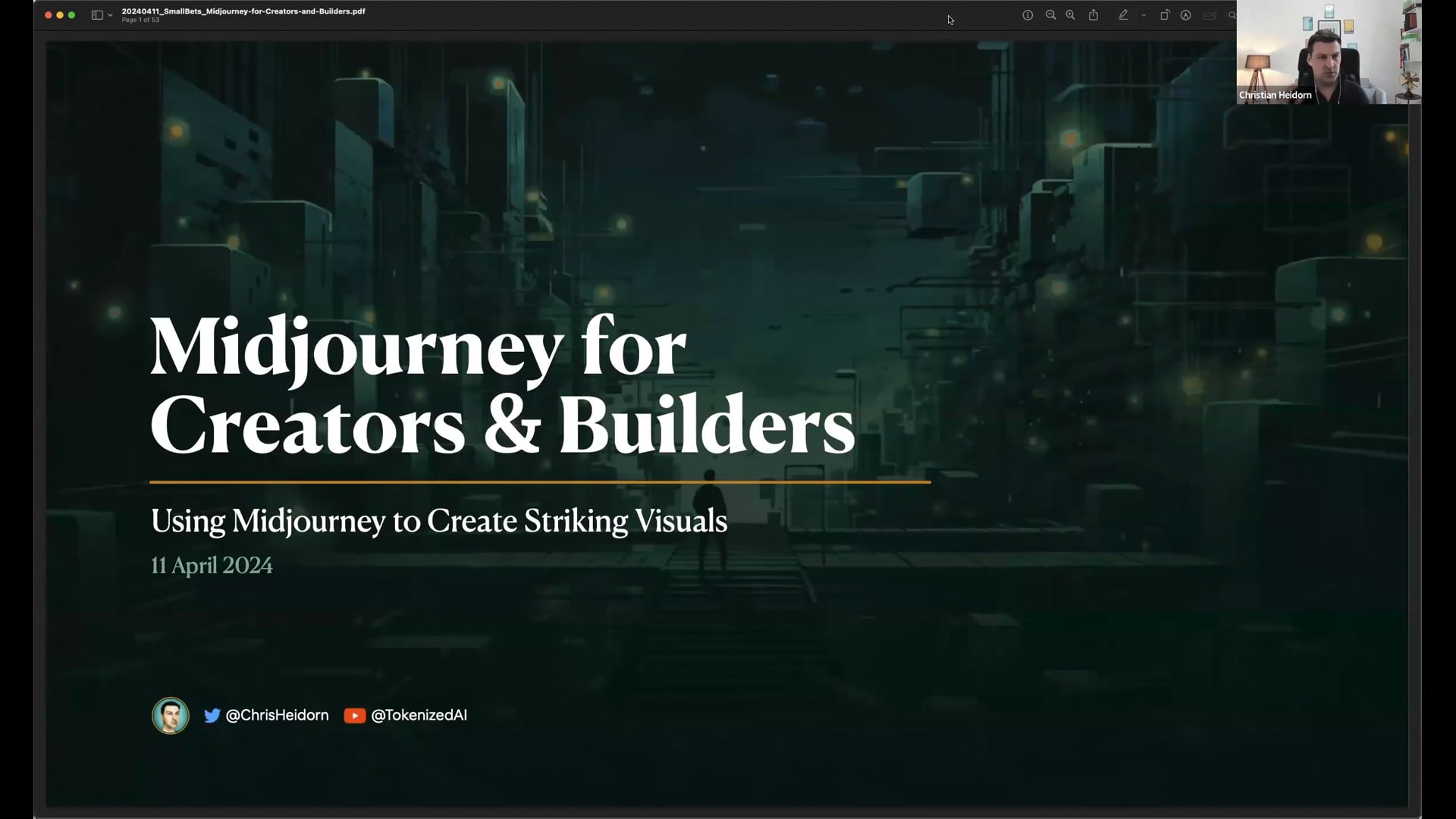Toggle the Markup toolbar
1456x819 pixels.
coord(1185,15)
